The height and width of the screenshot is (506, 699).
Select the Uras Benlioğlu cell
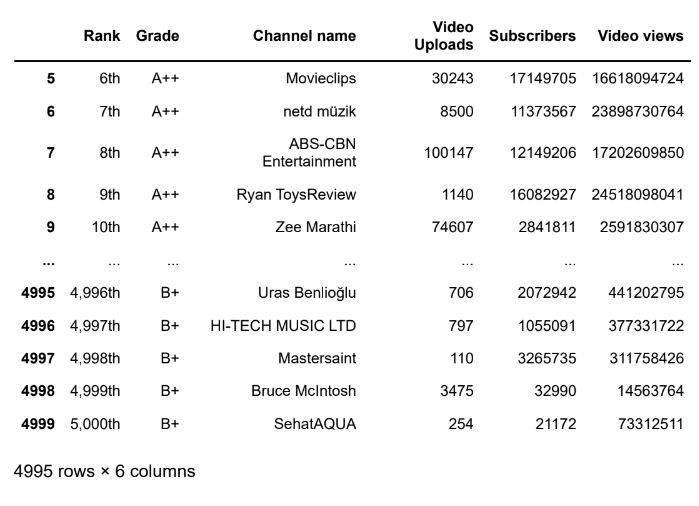[307, 293]
